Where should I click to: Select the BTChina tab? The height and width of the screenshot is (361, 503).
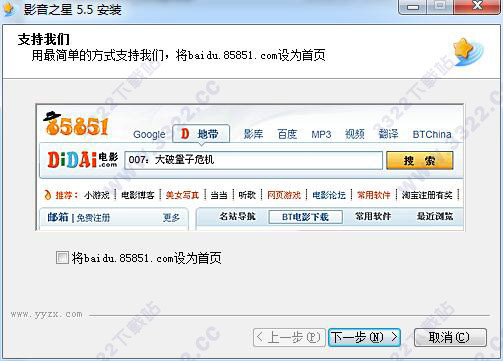(432, 134)
